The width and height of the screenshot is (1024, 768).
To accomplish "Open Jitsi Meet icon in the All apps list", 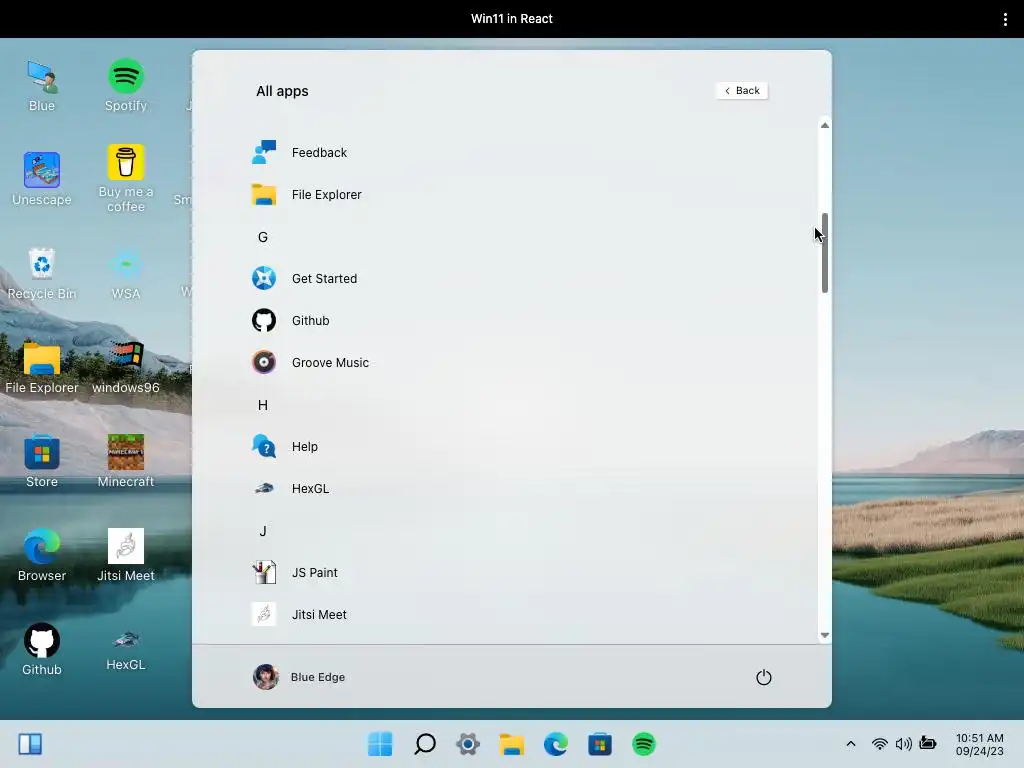I will click(x=264, y=615).
